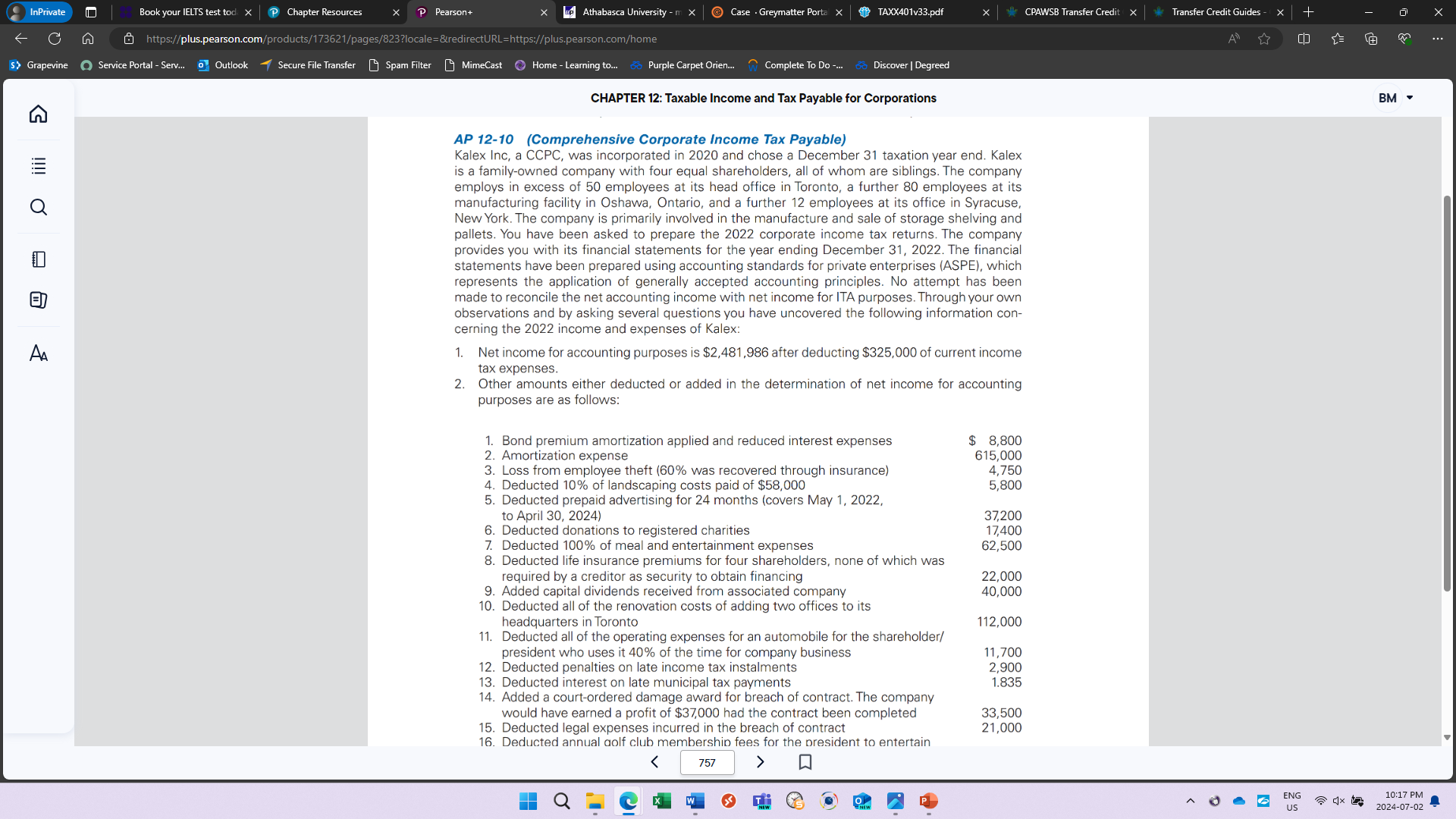Switch to the TAXX401v33.pdf tab
This screenshot has width=1456, height=819.
click(910, 12)
